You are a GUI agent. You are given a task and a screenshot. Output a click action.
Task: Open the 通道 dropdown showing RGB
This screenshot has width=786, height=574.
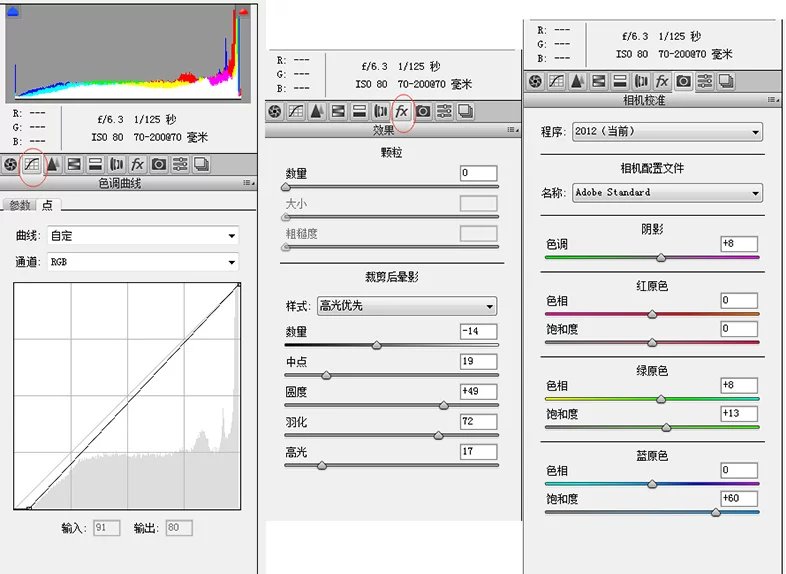coord(143,262)
